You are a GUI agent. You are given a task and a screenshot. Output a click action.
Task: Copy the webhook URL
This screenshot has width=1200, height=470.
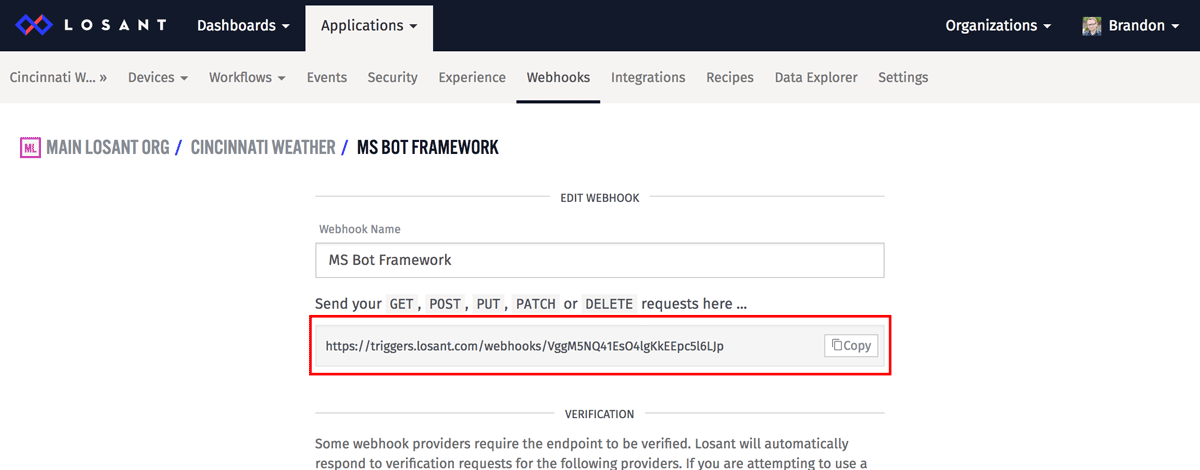coord(851,346)
